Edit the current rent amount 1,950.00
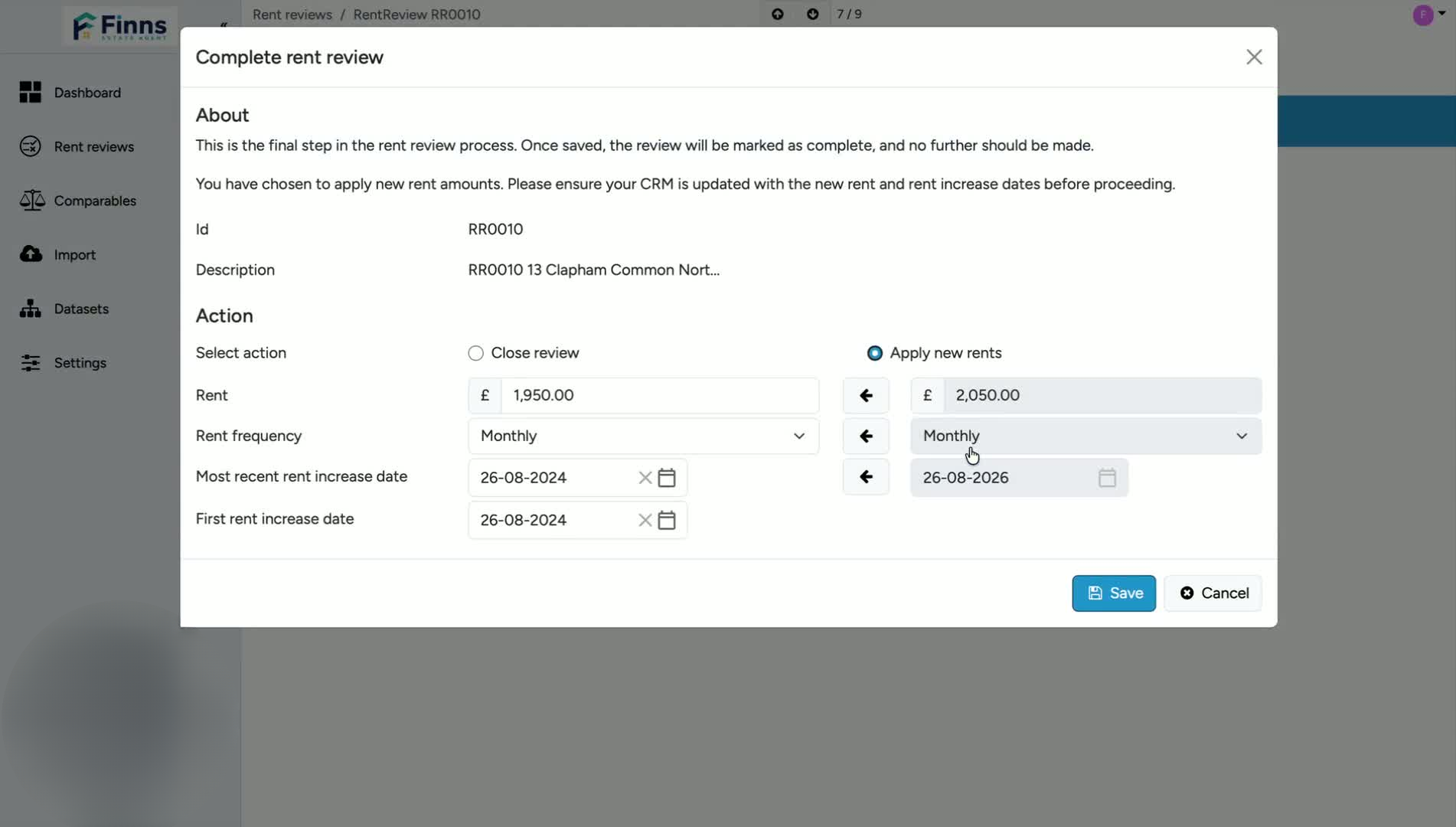Image resolution: width=1456 pixels, height=827 pixels. [660, 395]
